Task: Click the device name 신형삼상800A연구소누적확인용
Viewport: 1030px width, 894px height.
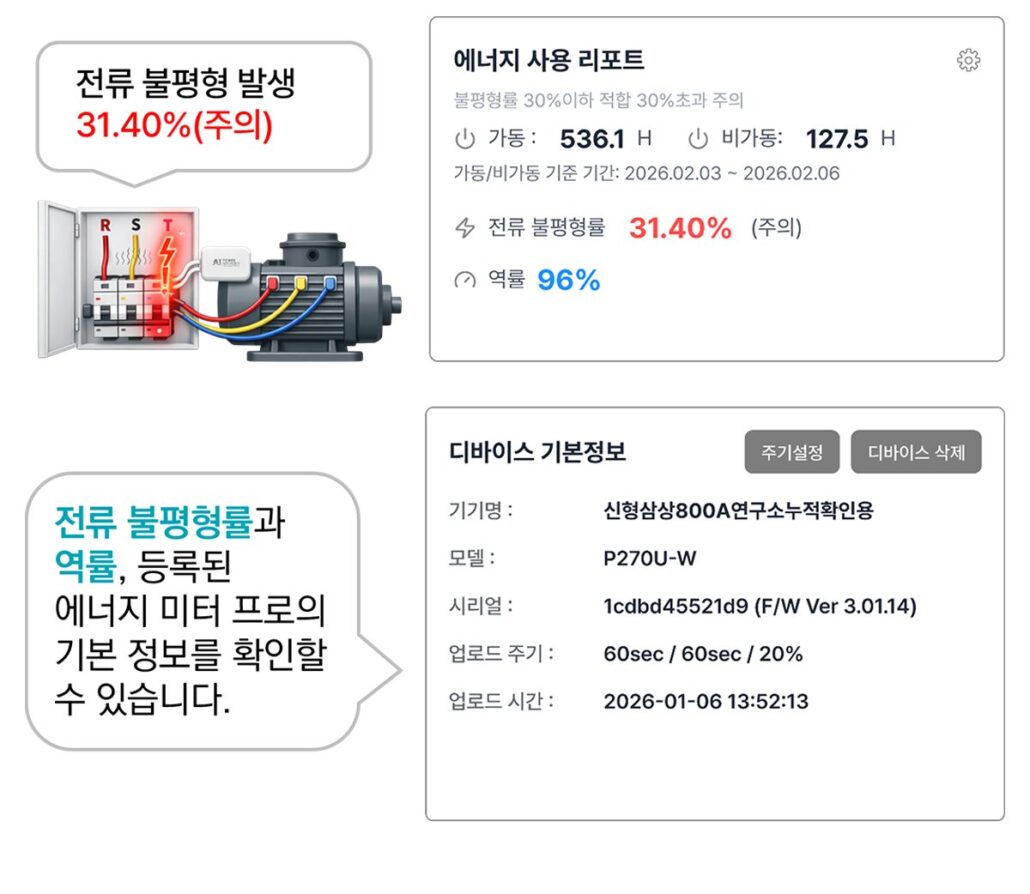Action: pyautogui.click(x=739, y=511)
